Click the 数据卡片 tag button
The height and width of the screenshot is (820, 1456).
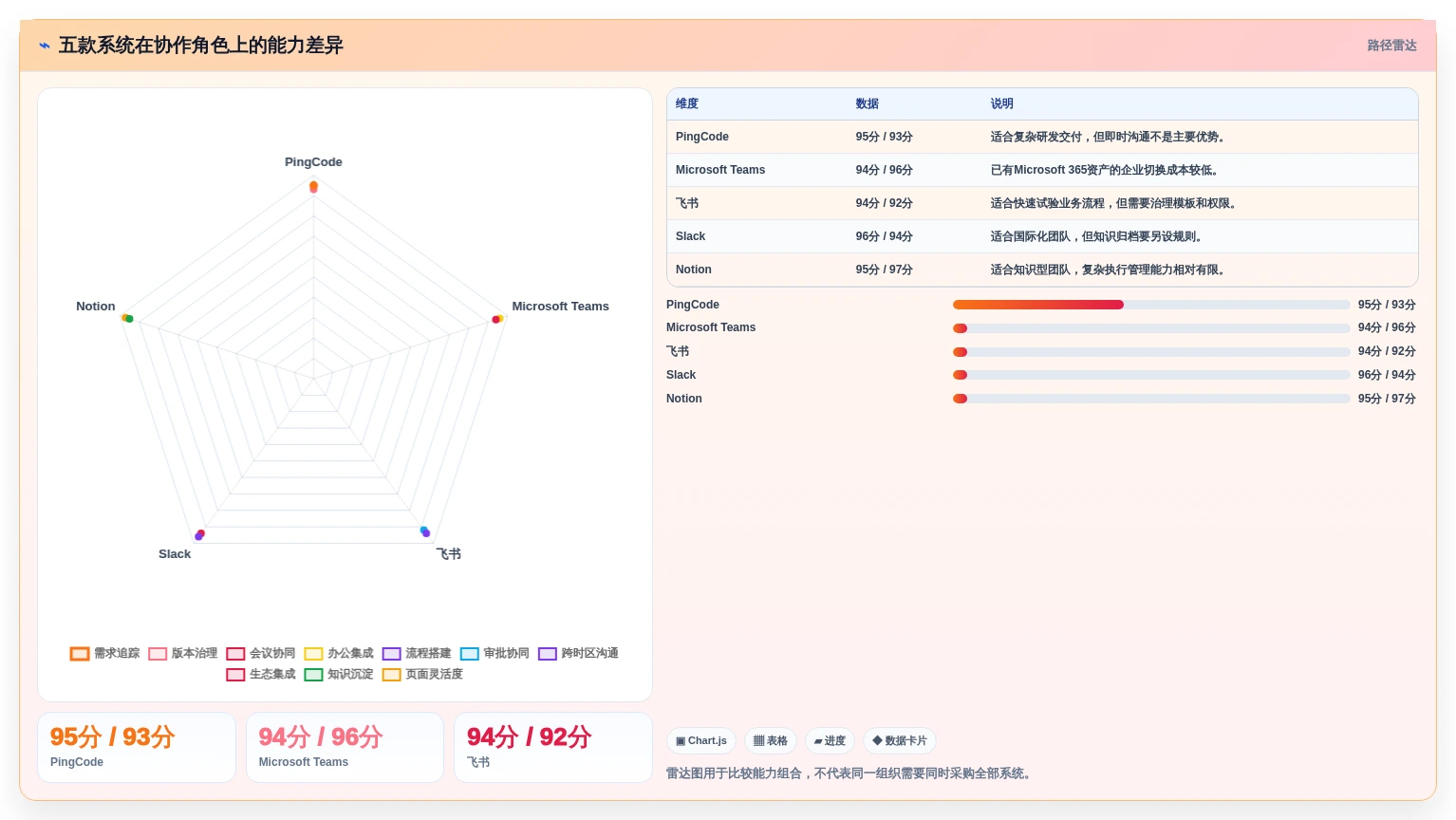[900, 741]
